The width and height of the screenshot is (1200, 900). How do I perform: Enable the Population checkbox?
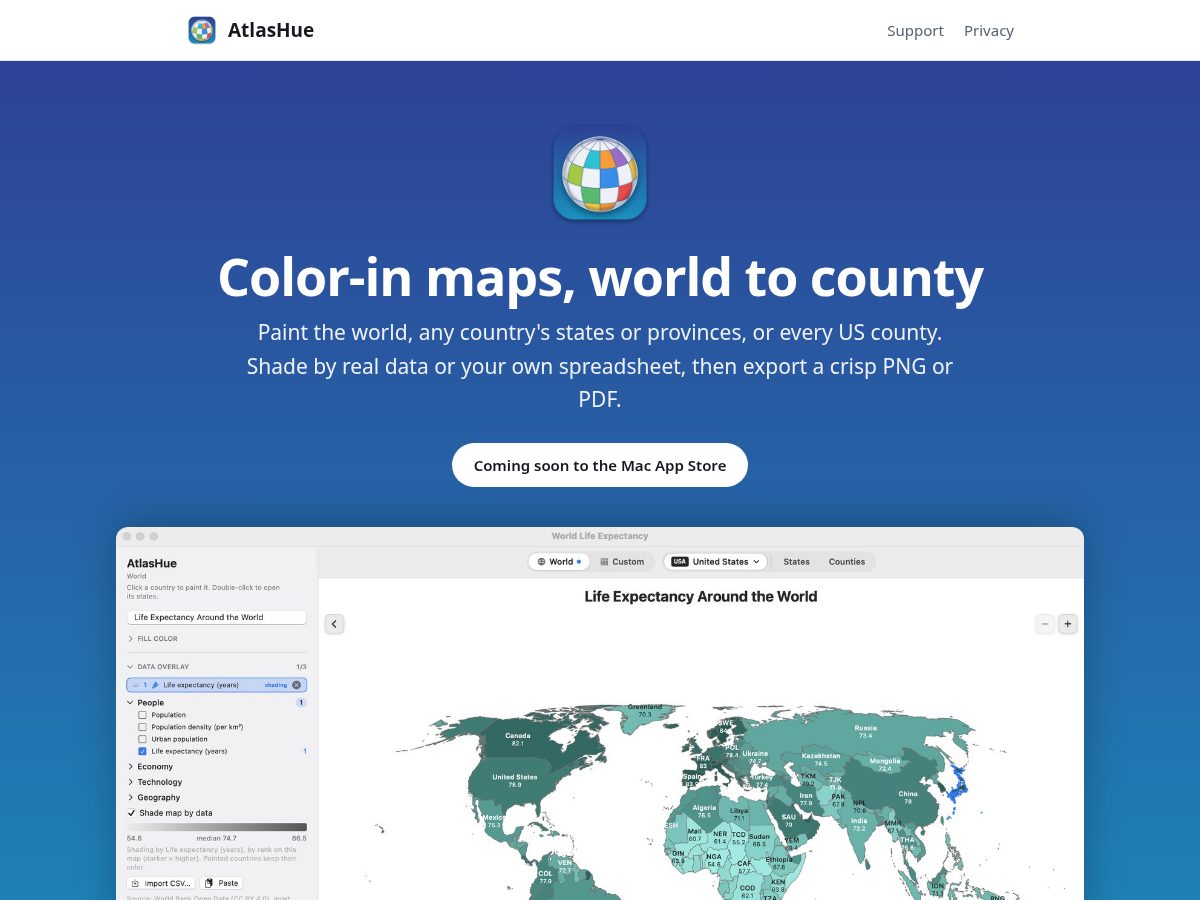[x=142, y=715]
